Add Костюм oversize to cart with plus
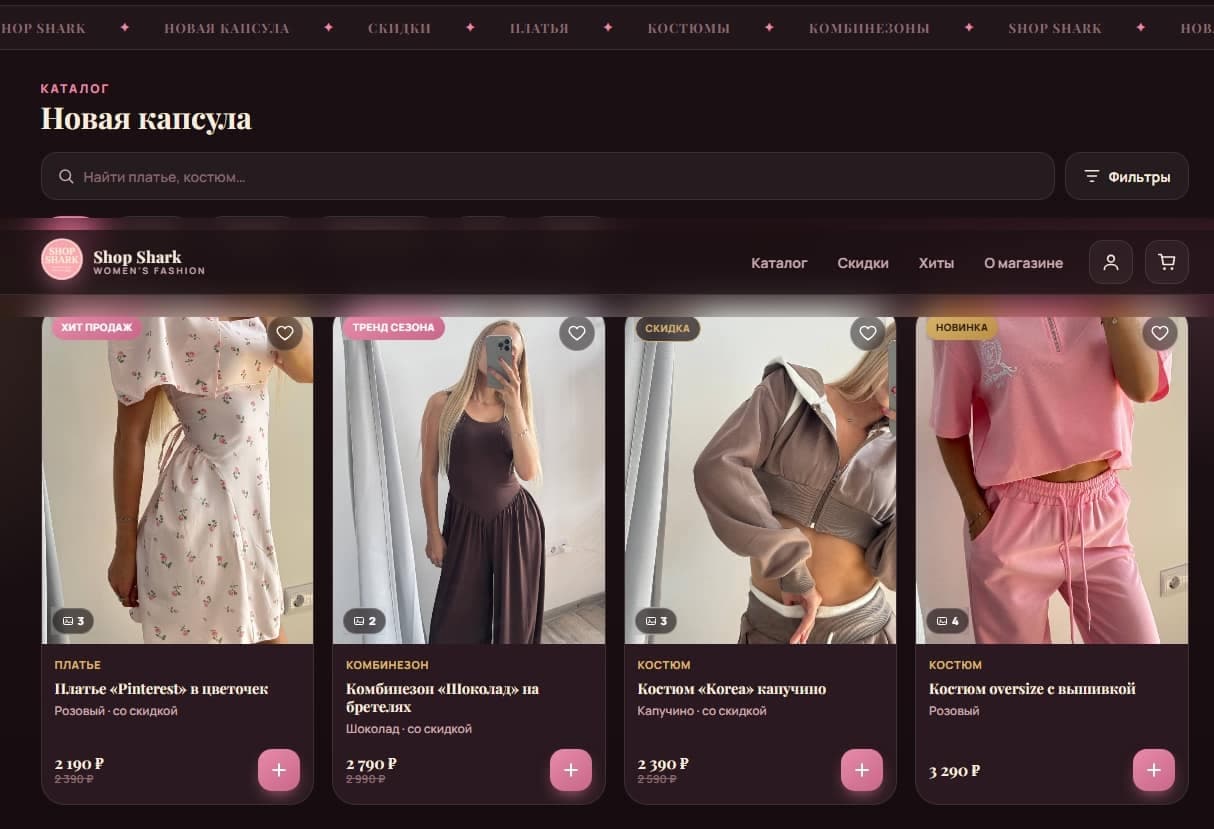The height and width of the screenshot is (829, 1214). point(1154,770)
